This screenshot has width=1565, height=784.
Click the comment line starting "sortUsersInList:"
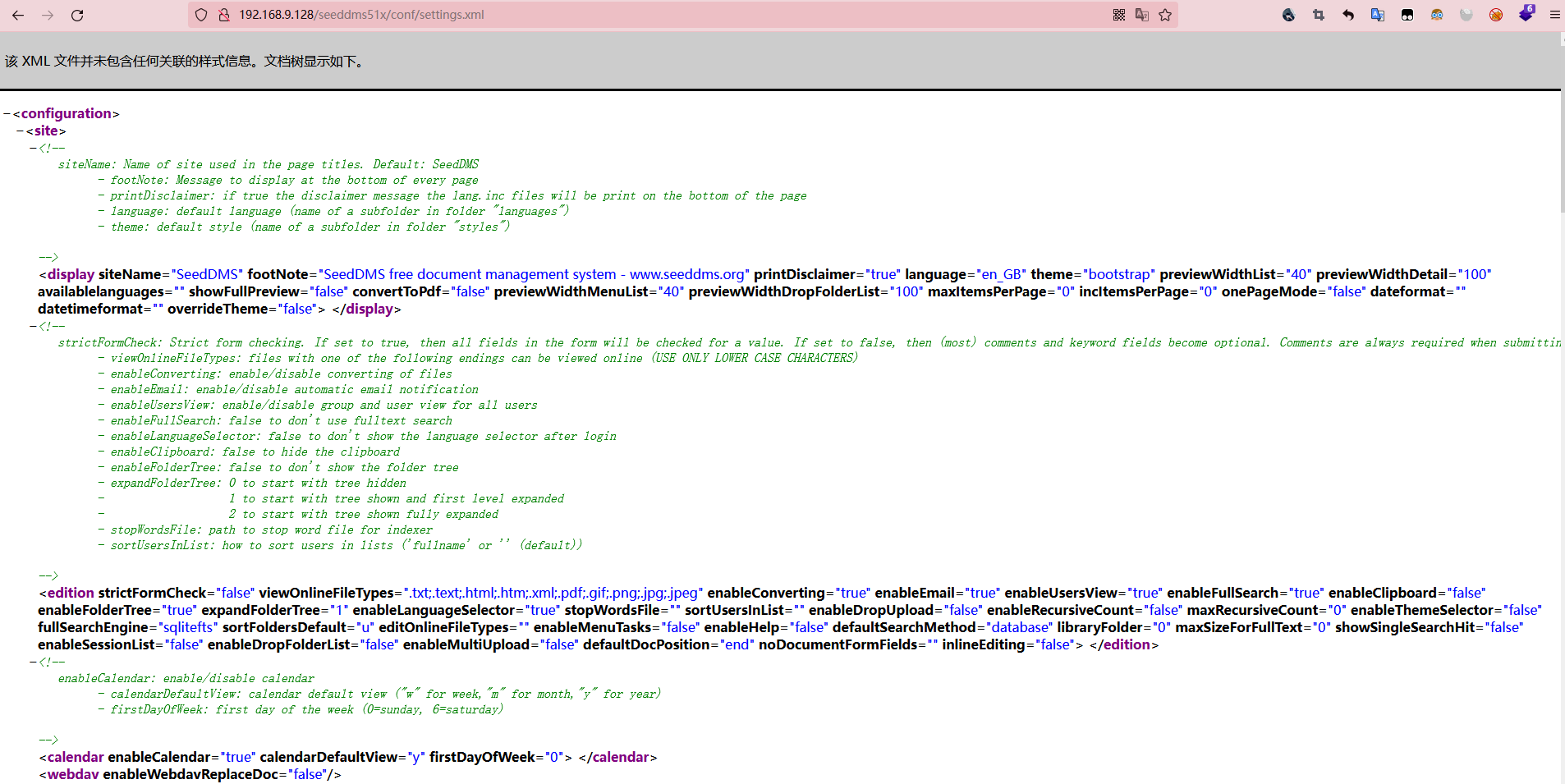coord(346,545)
